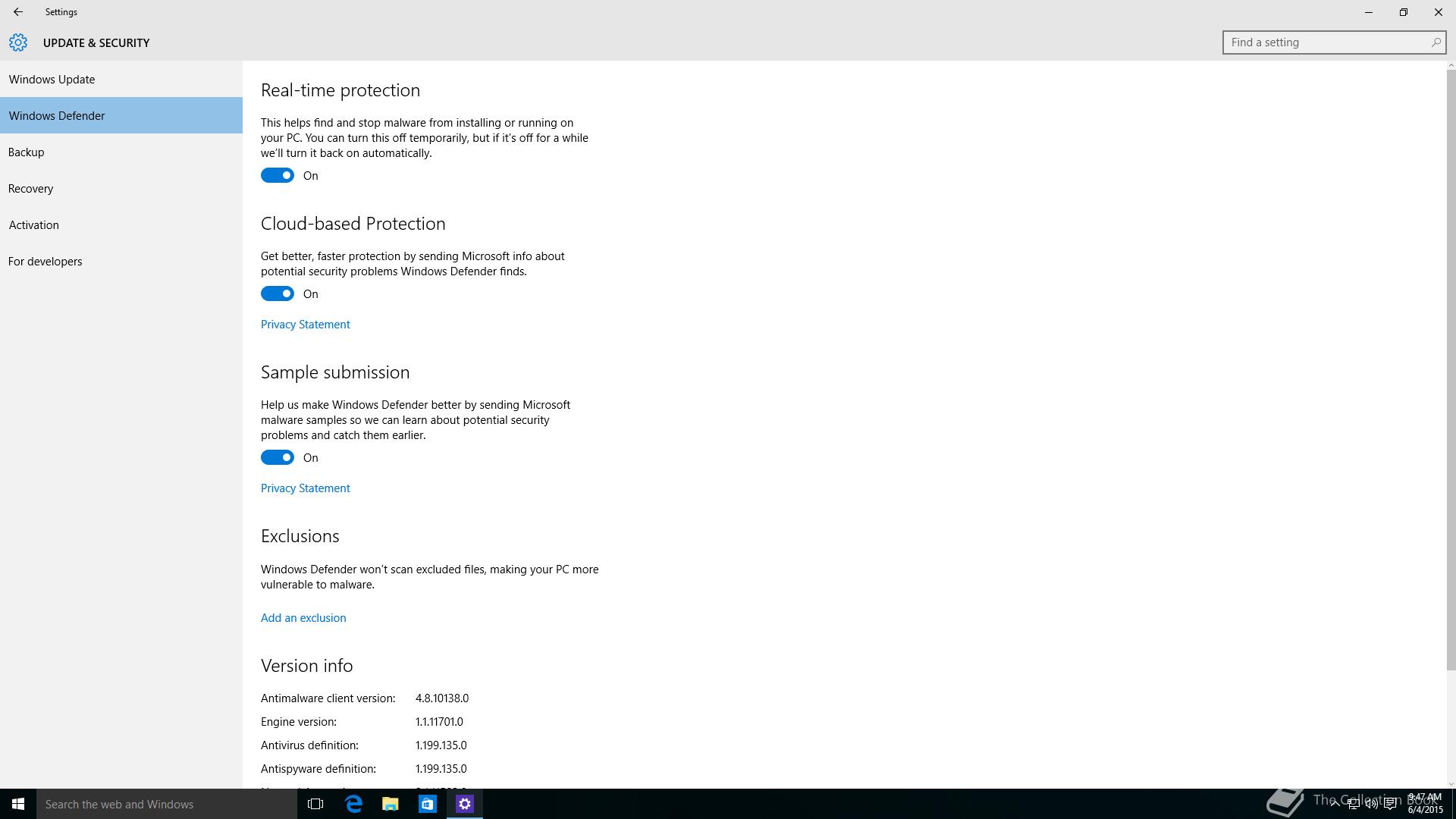Viewport: 1456px width, 819px height.
Task: Show hidden system tray icons
Action: click(1335, 804)
